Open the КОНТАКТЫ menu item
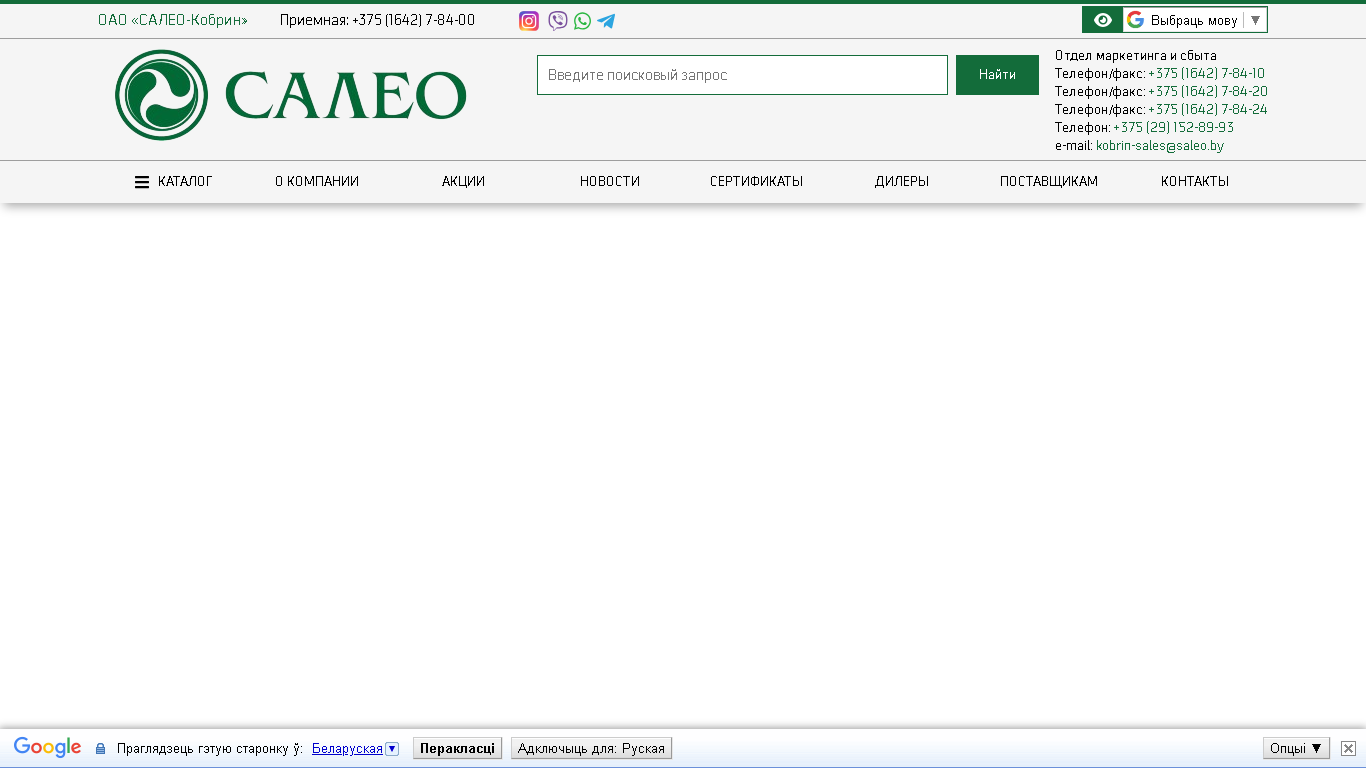The image size is (1366, 768). pyautogui.click(x=1195, y=182)
